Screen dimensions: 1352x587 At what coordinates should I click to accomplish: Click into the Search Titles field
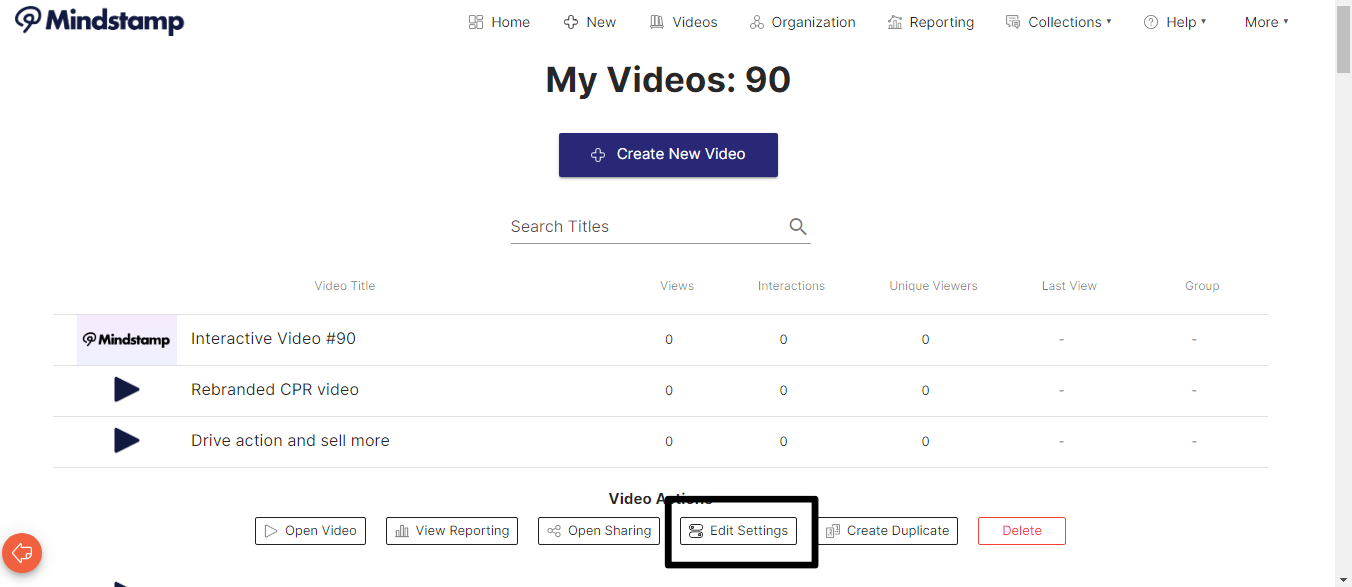click(645, 227)
